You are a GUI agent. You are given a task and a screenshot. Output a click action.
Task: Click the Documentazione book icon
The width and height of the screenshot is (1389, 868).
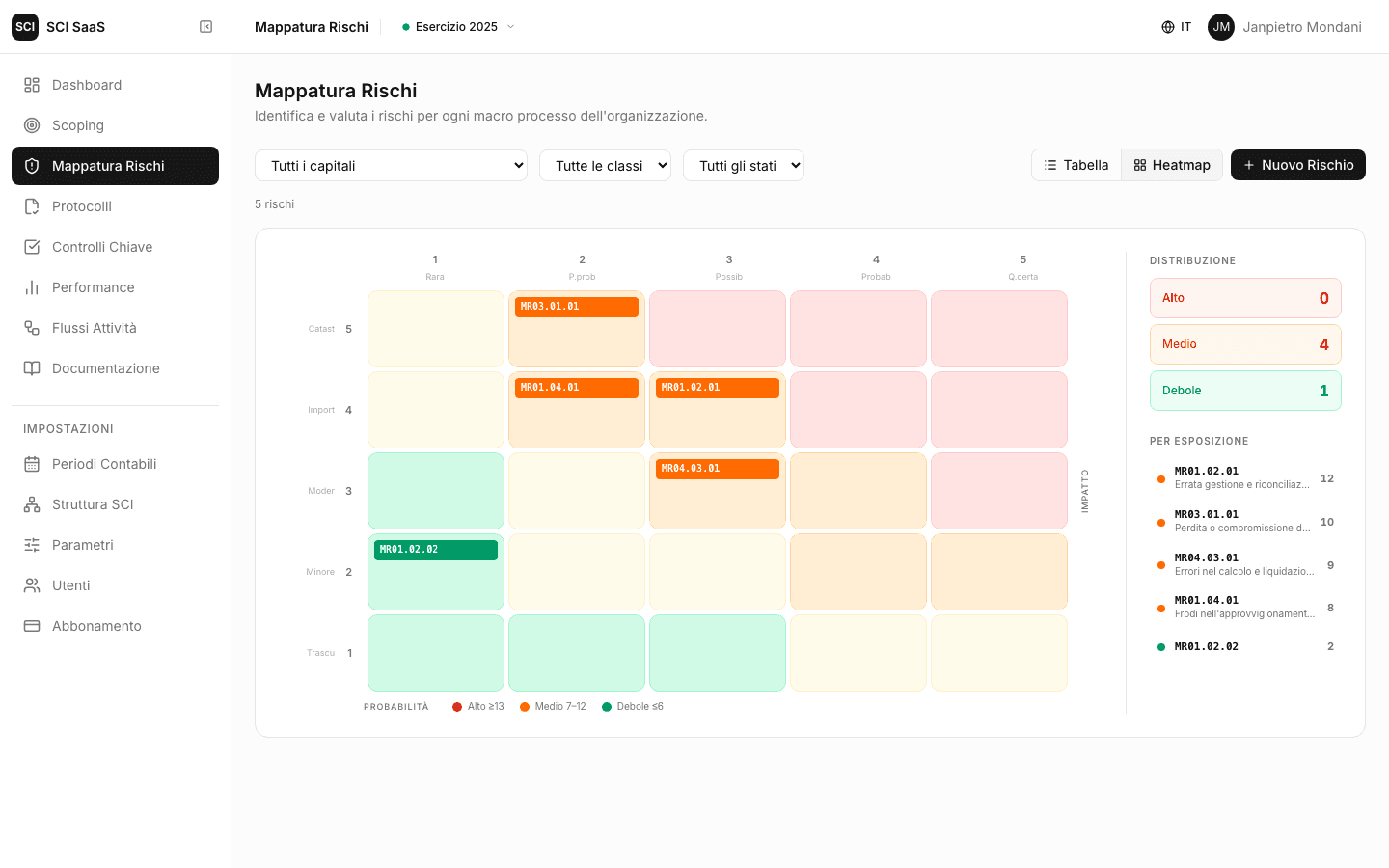pos(32,368)
